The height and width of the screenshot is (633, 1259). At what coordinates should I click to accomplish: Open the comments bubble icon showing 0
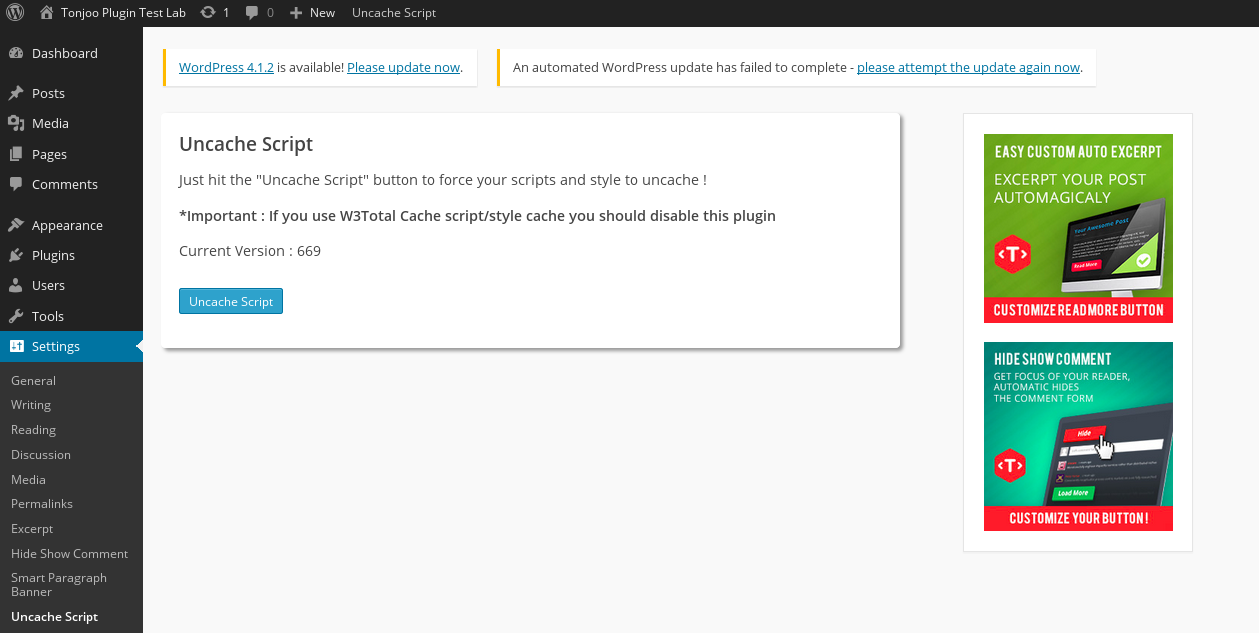[252, 13]
